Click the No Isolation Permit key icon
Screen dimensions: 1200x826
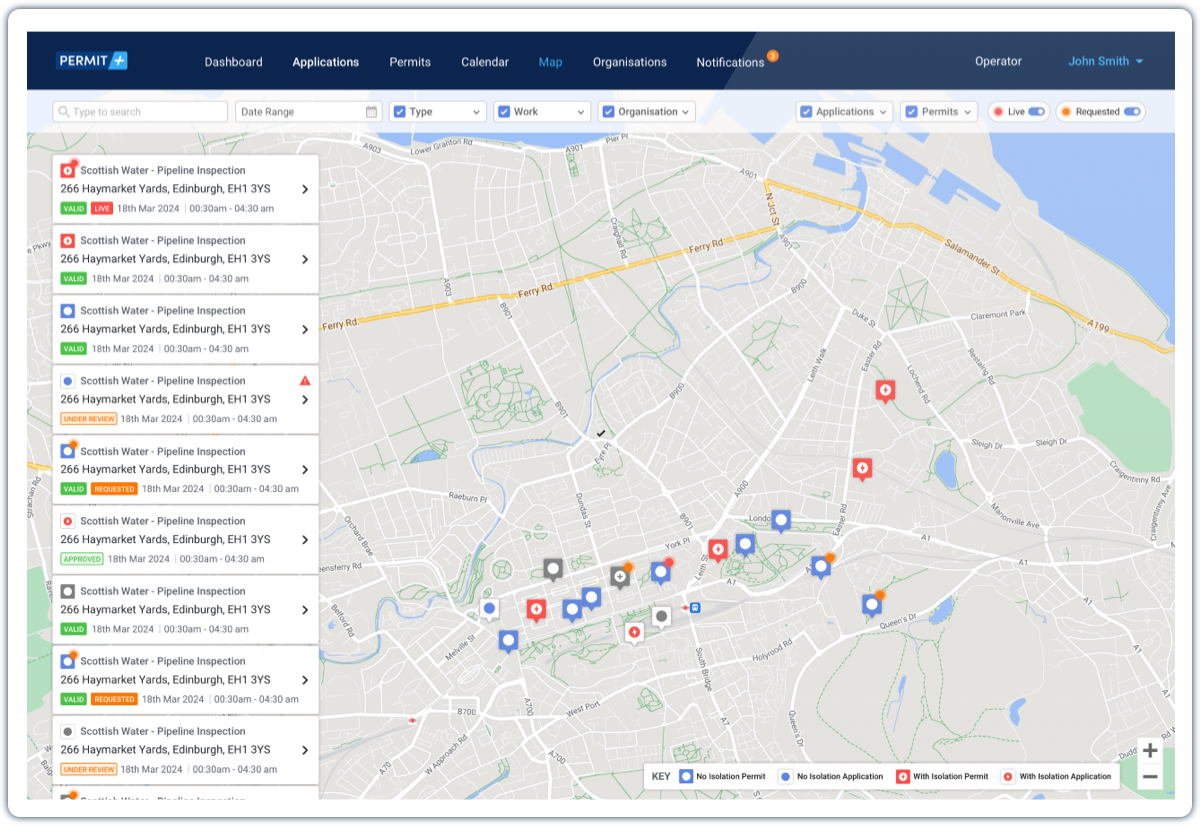tap(686, 776)
